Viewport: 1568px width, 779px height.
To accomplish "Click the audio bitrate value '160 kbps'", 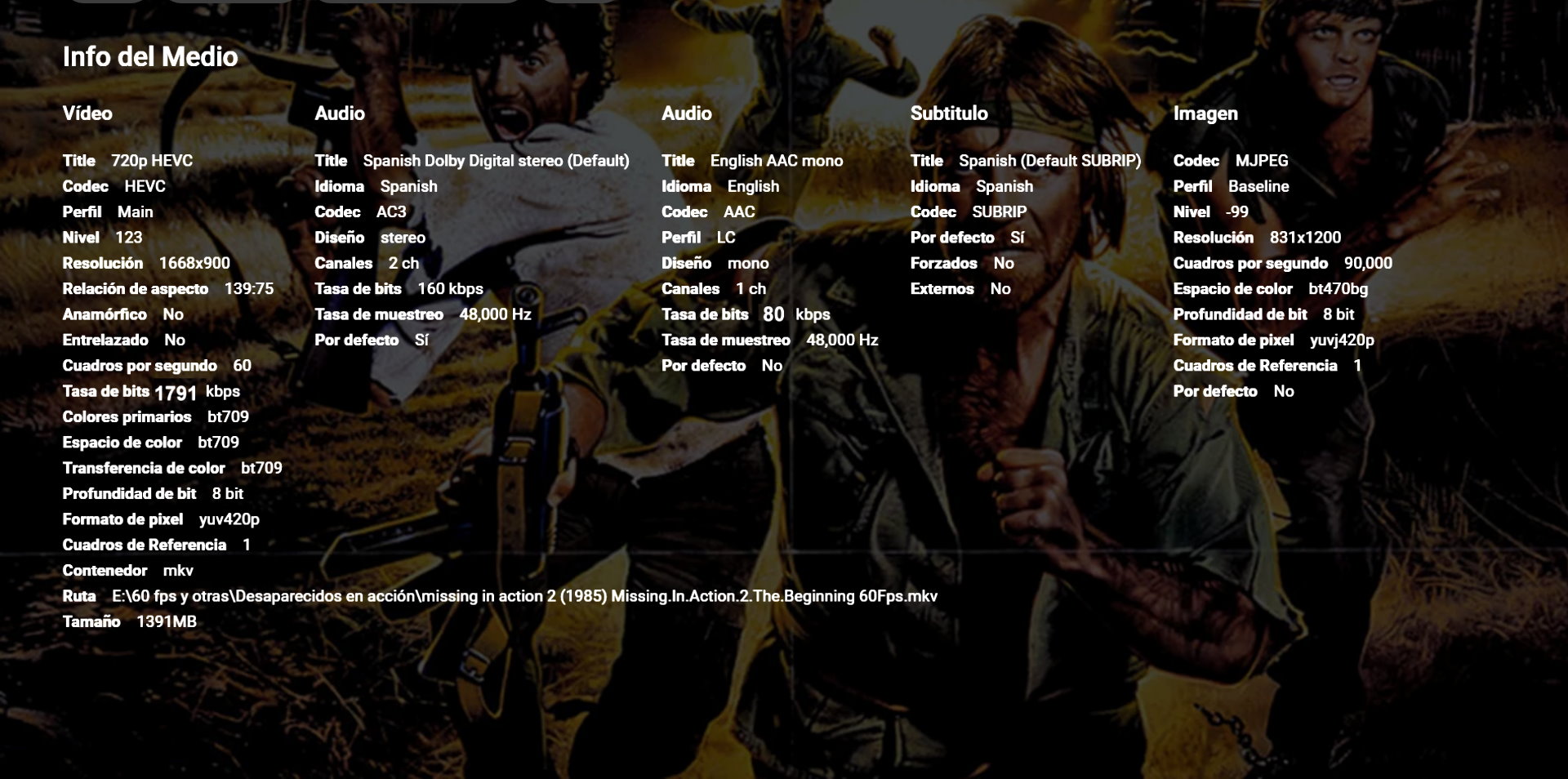I will [451, 289].
